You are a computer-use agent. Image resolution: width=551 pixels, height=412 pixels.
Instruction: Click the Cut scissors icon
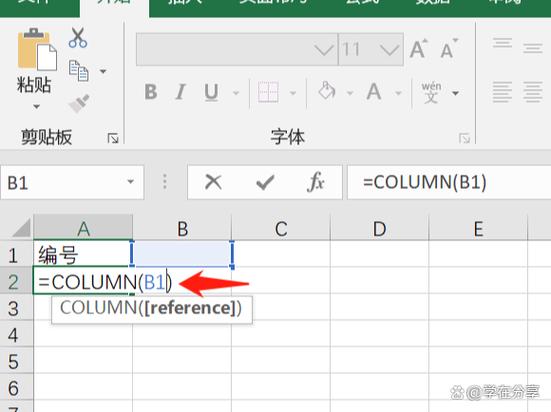(x=78, y=38)
